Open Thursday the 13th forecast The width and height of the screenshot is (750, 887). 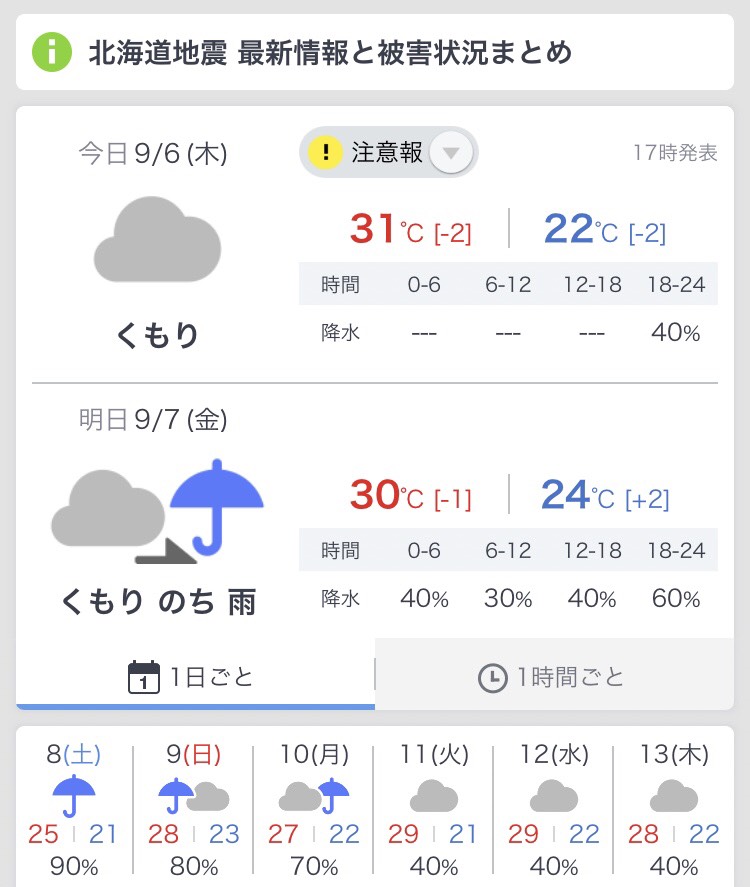[x=674, y=796]
